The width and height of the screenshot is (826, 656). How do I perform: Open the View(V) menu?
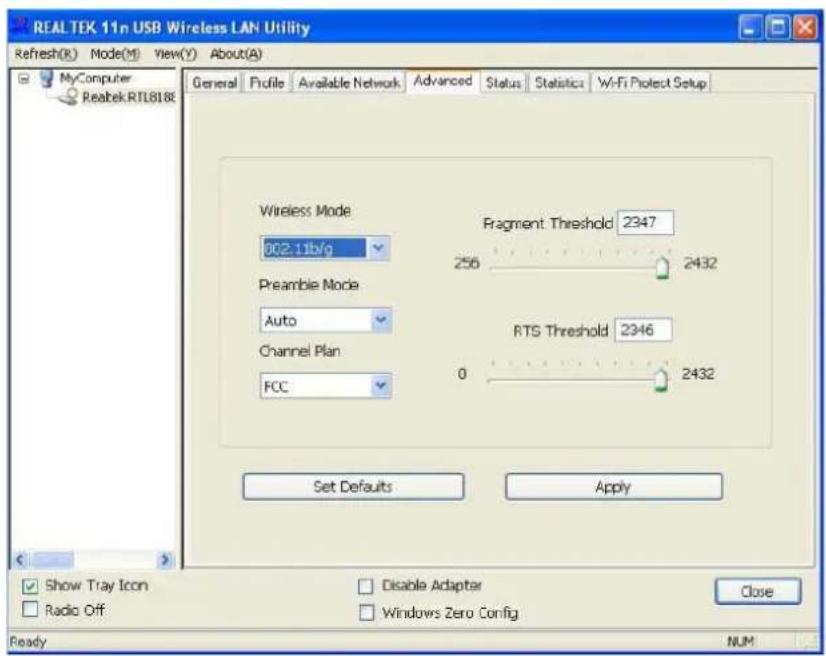click(x=175, y=54)
